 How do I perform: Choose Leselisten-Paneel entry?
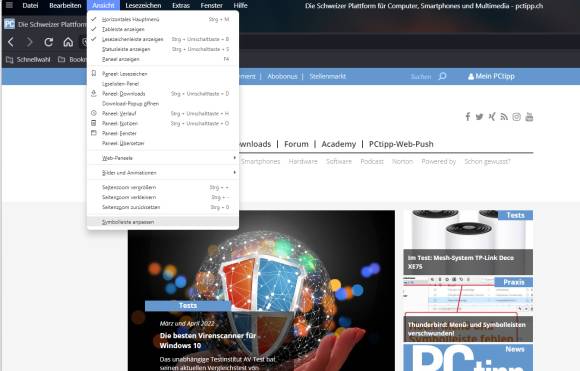(163, 84)
